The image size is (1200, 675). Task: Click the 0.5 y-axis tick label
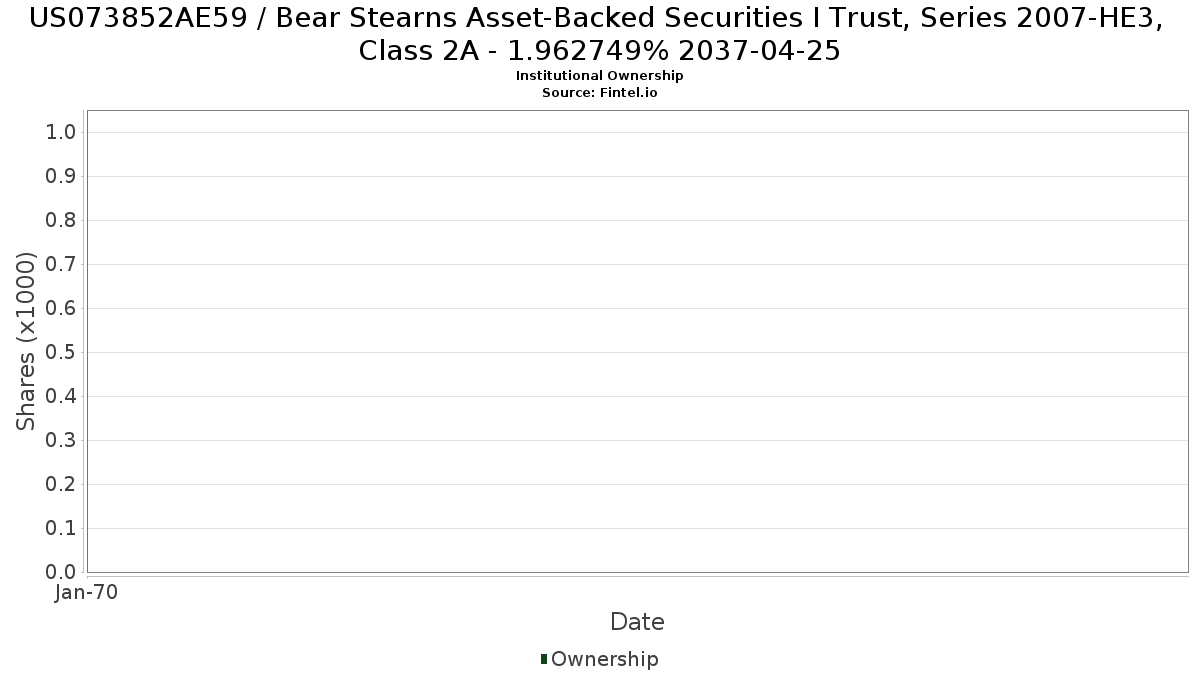pyautogui.click(x=61, y=352)
